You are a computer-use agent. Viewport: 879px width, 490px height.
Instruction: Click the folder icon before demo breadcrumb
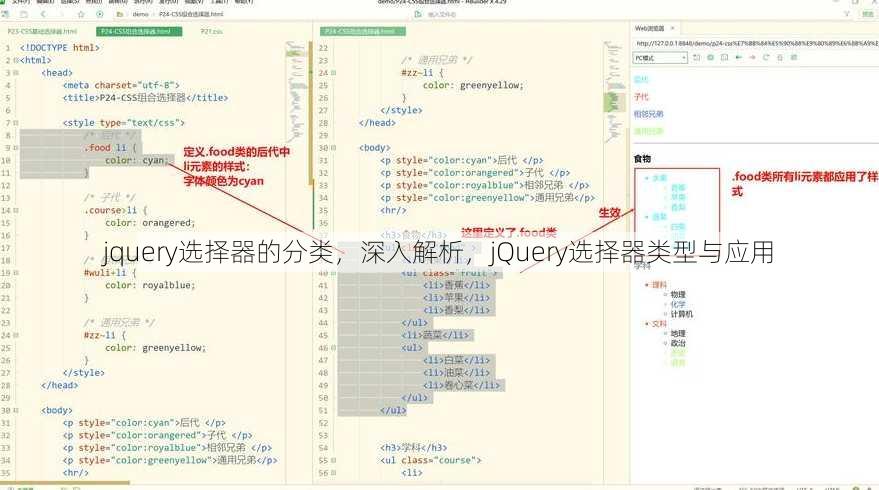click(x=119, y=14)
